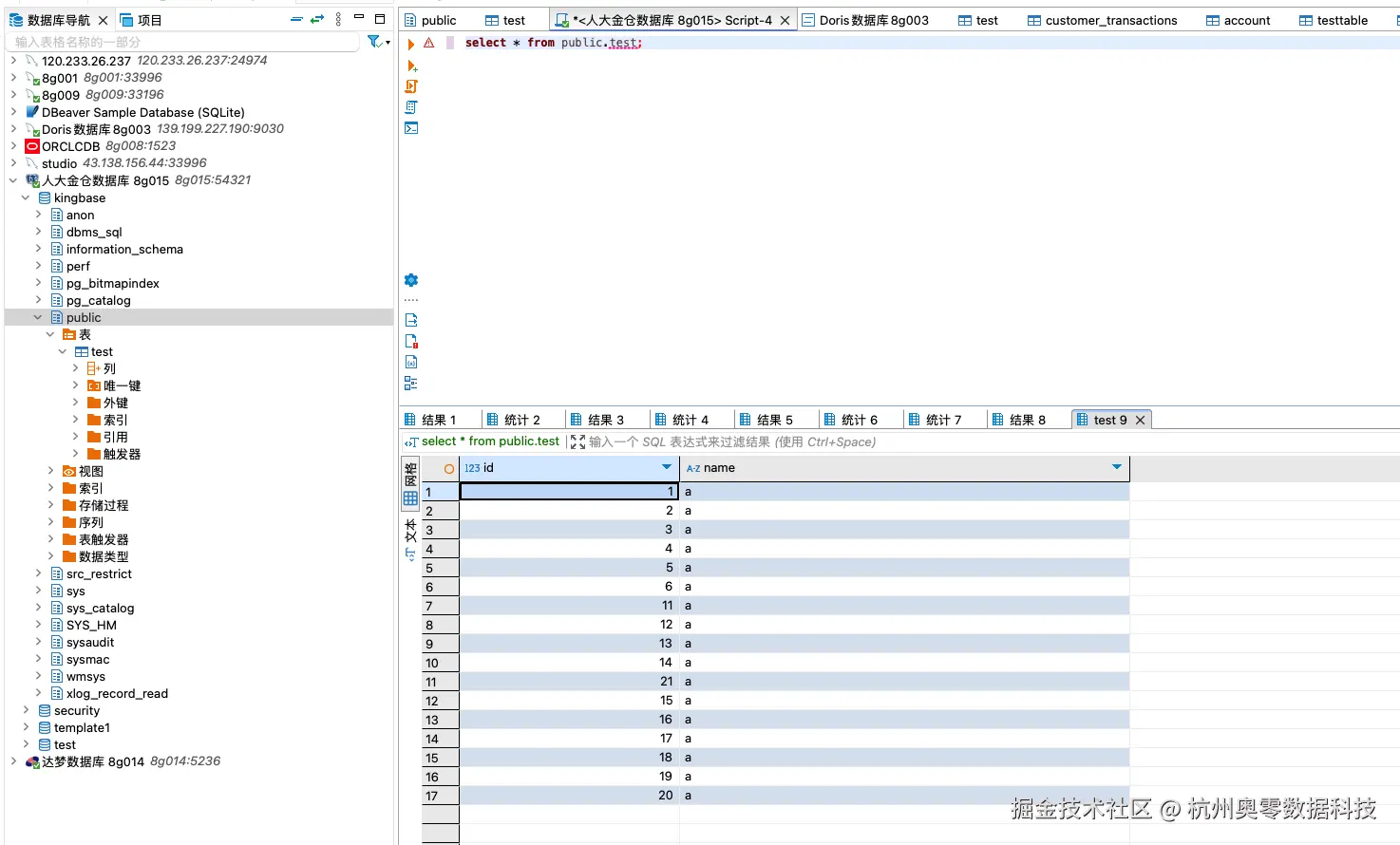Click the Execute SQL script icon
Image resolution: width=1400 pixels, height=845 pixels.
click(411, 86)
